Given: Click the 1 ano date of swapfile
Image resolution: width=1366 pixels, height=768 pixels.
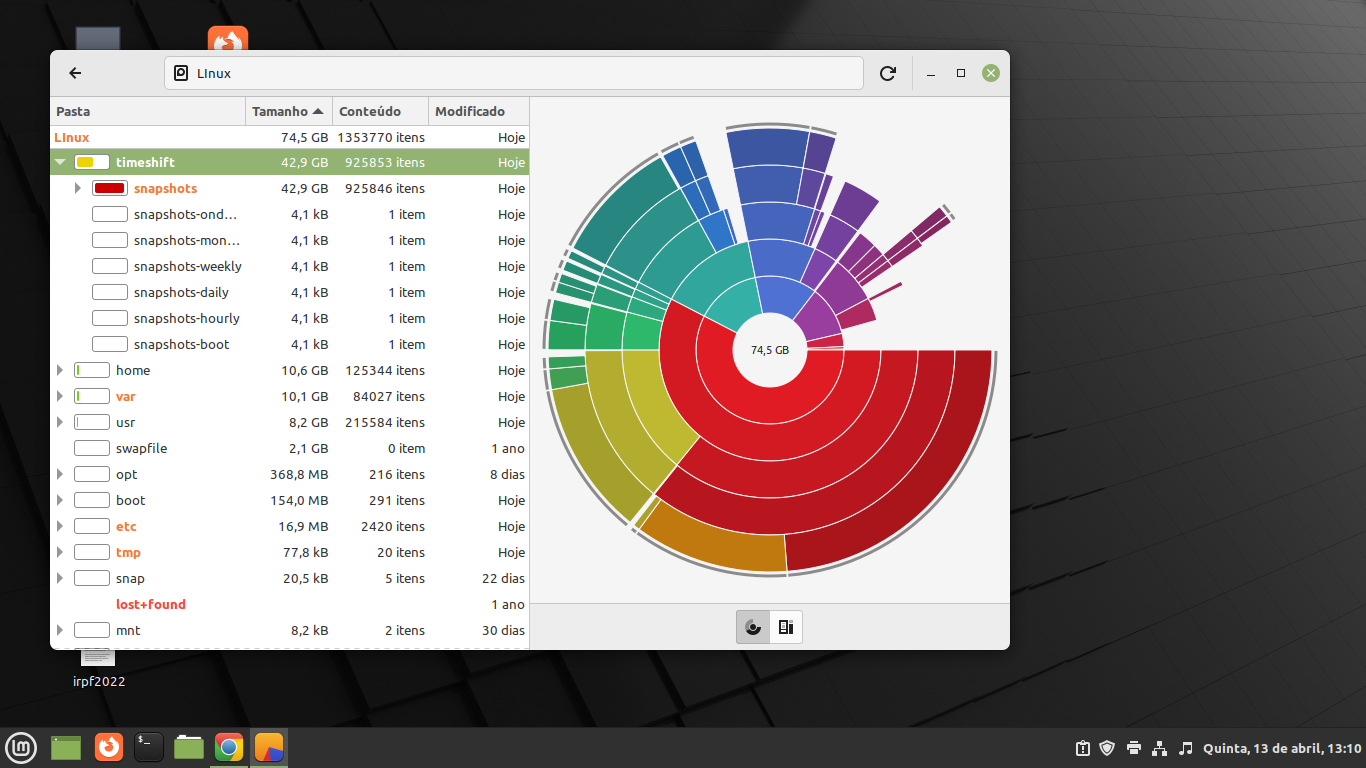Looking at the screenshot, I should pyautogui.click(x=508, y=448).
